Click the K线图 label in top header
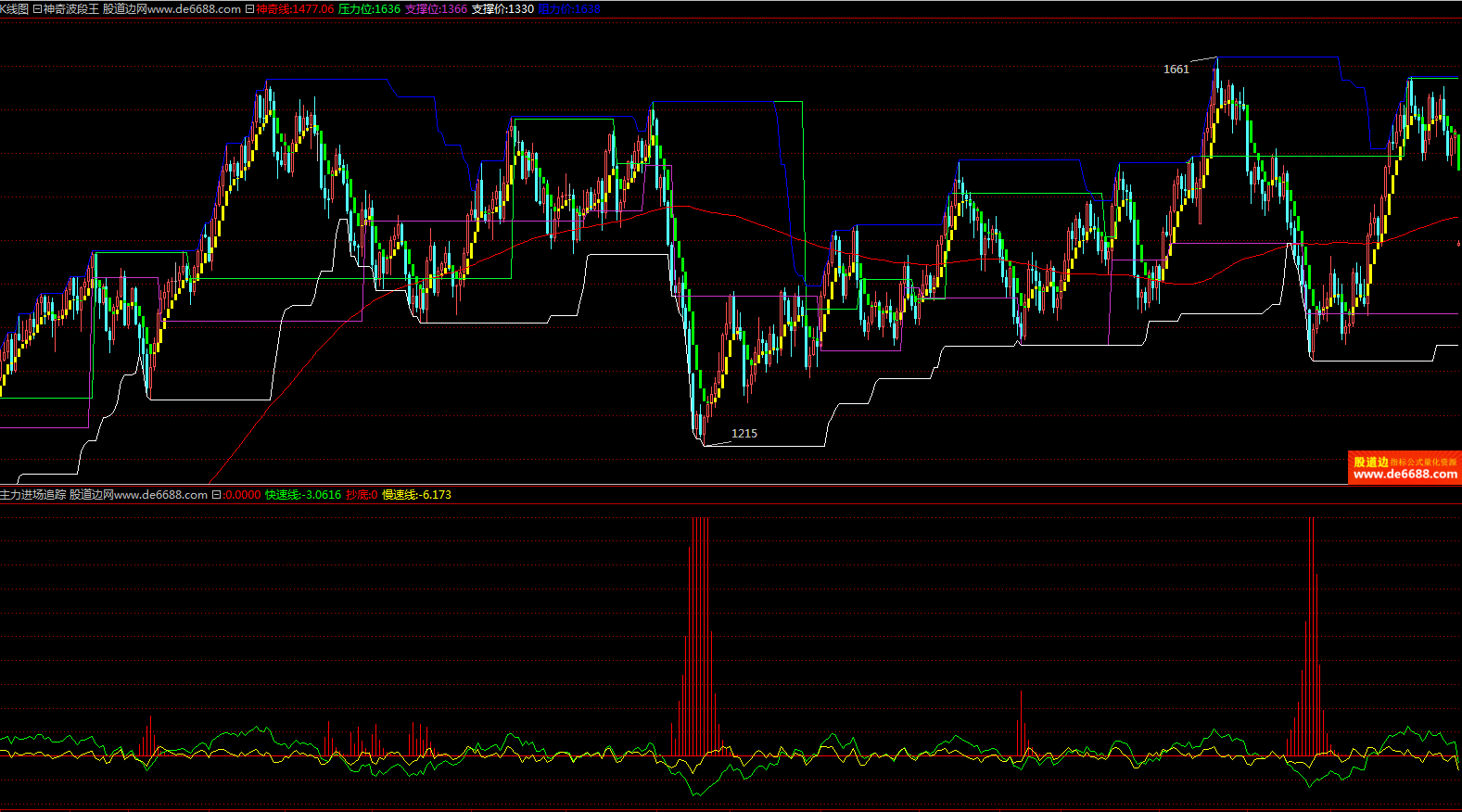 [14, 9]
